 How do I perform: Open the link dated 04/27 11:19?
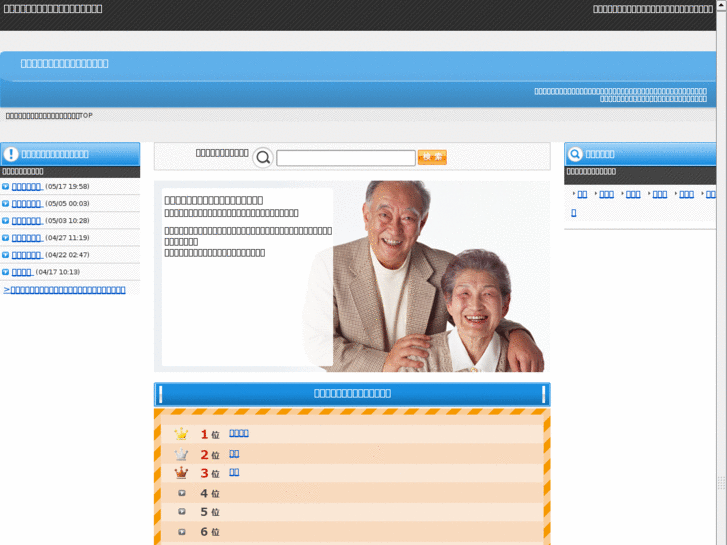pos(27,238)
